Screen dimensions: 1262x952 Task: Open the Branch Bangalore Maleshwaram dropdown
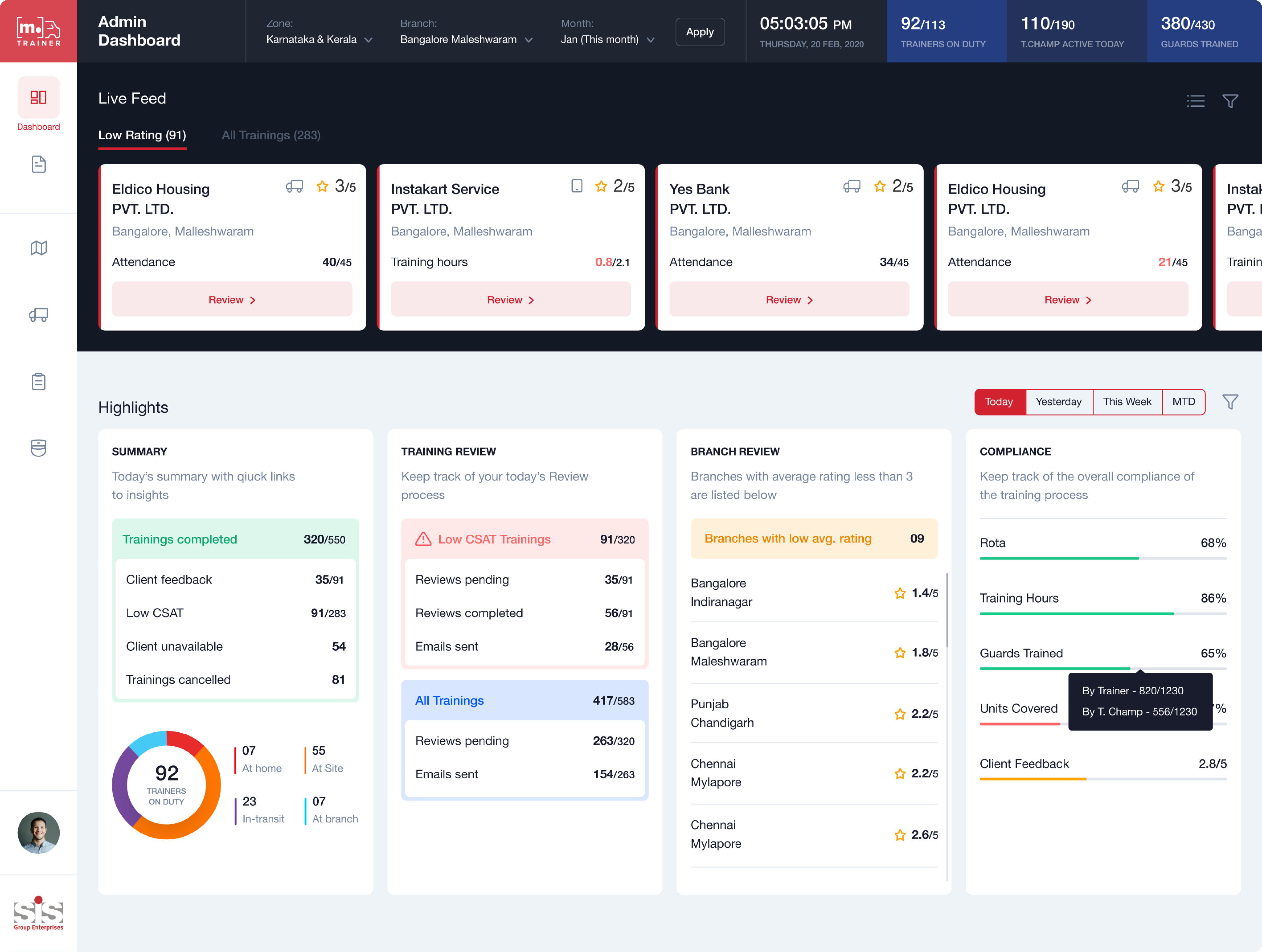pyautogui.click(x=466, y=39)
